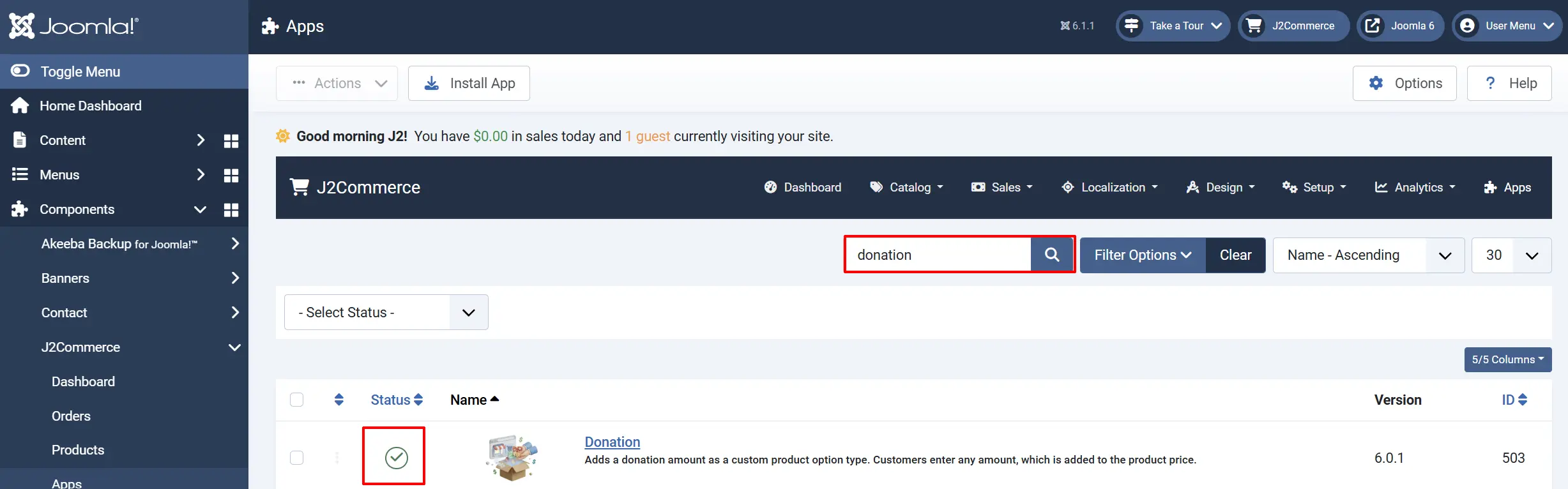This screenshot has height=489, width=1568.
Task: Toggle the sidebar menu
Action: [x=124, y=71]
